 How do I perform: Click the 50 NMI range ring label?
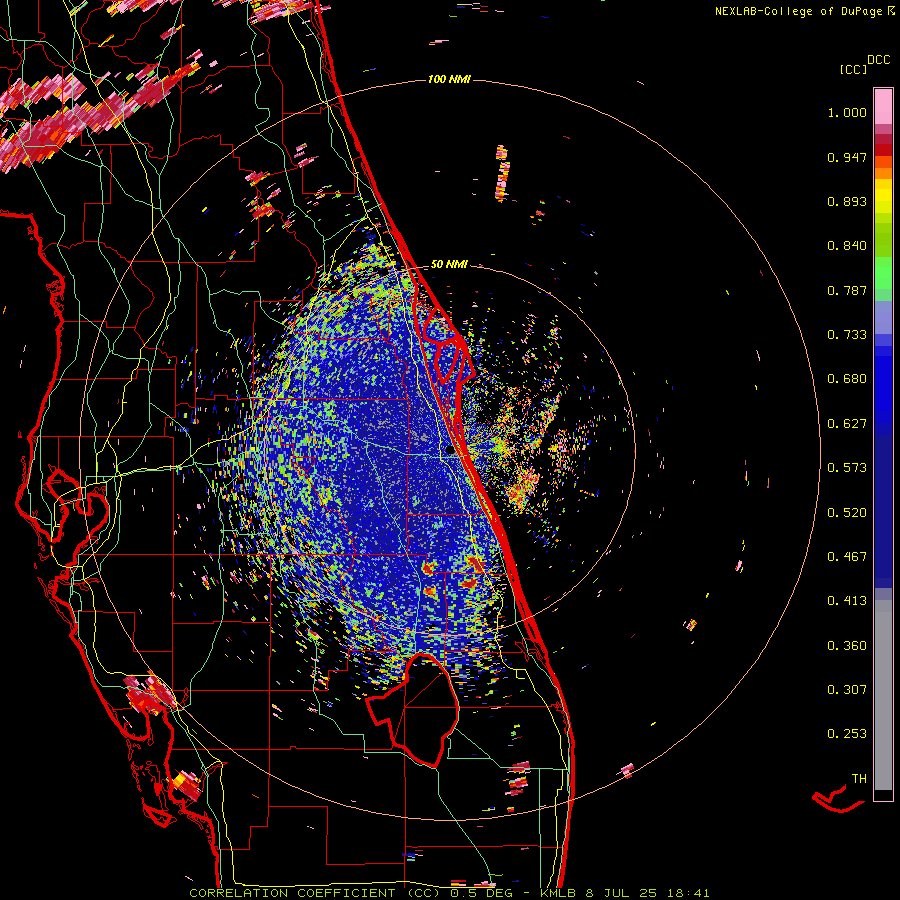(449, 265)
